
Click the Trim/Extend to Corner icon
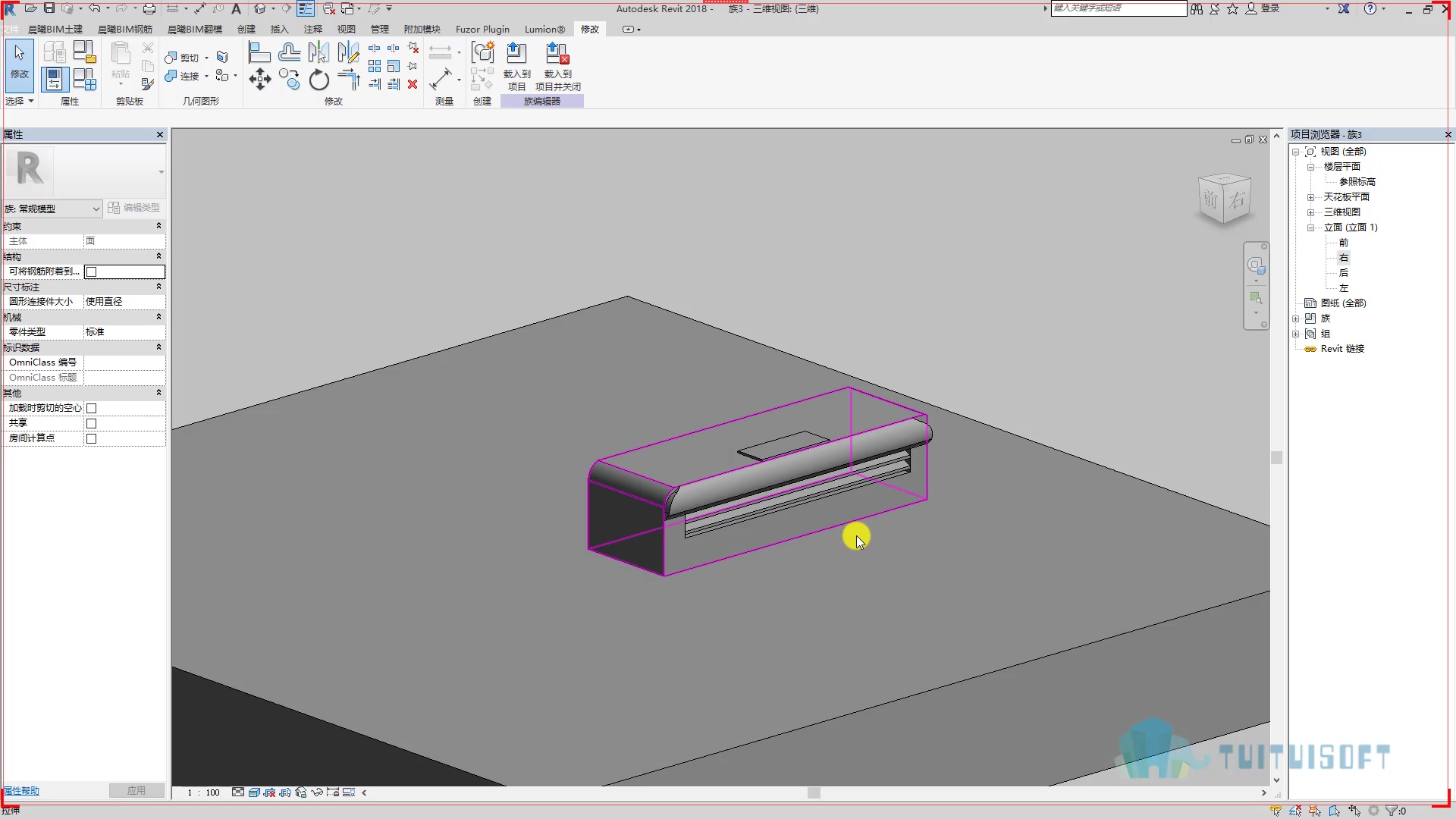pyautogui.click(x=348, y=79)
